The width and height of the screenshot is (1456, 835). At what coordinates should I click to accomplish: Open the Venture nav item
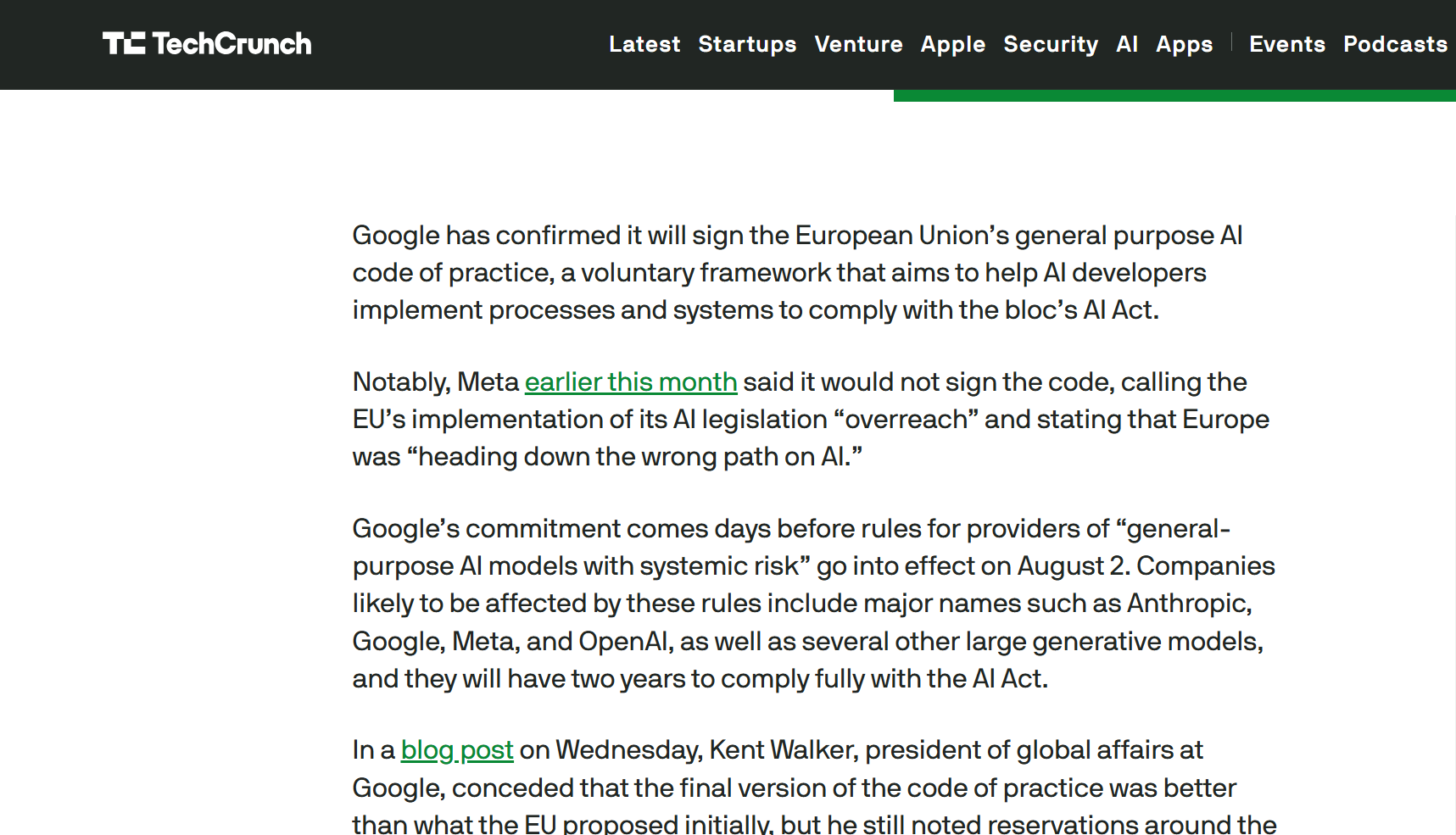tap(858, 44)
